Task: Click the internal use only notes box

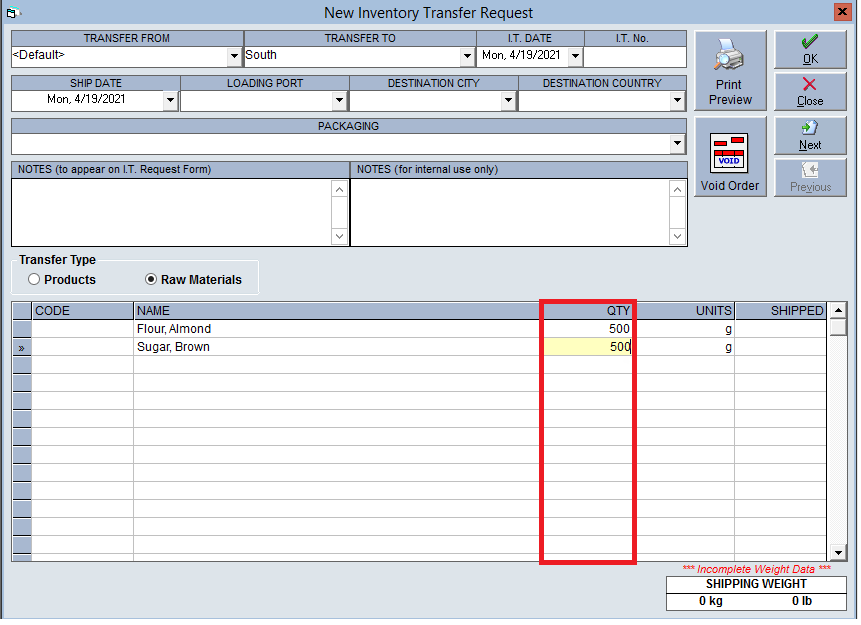Action: (x=512, y=213)
